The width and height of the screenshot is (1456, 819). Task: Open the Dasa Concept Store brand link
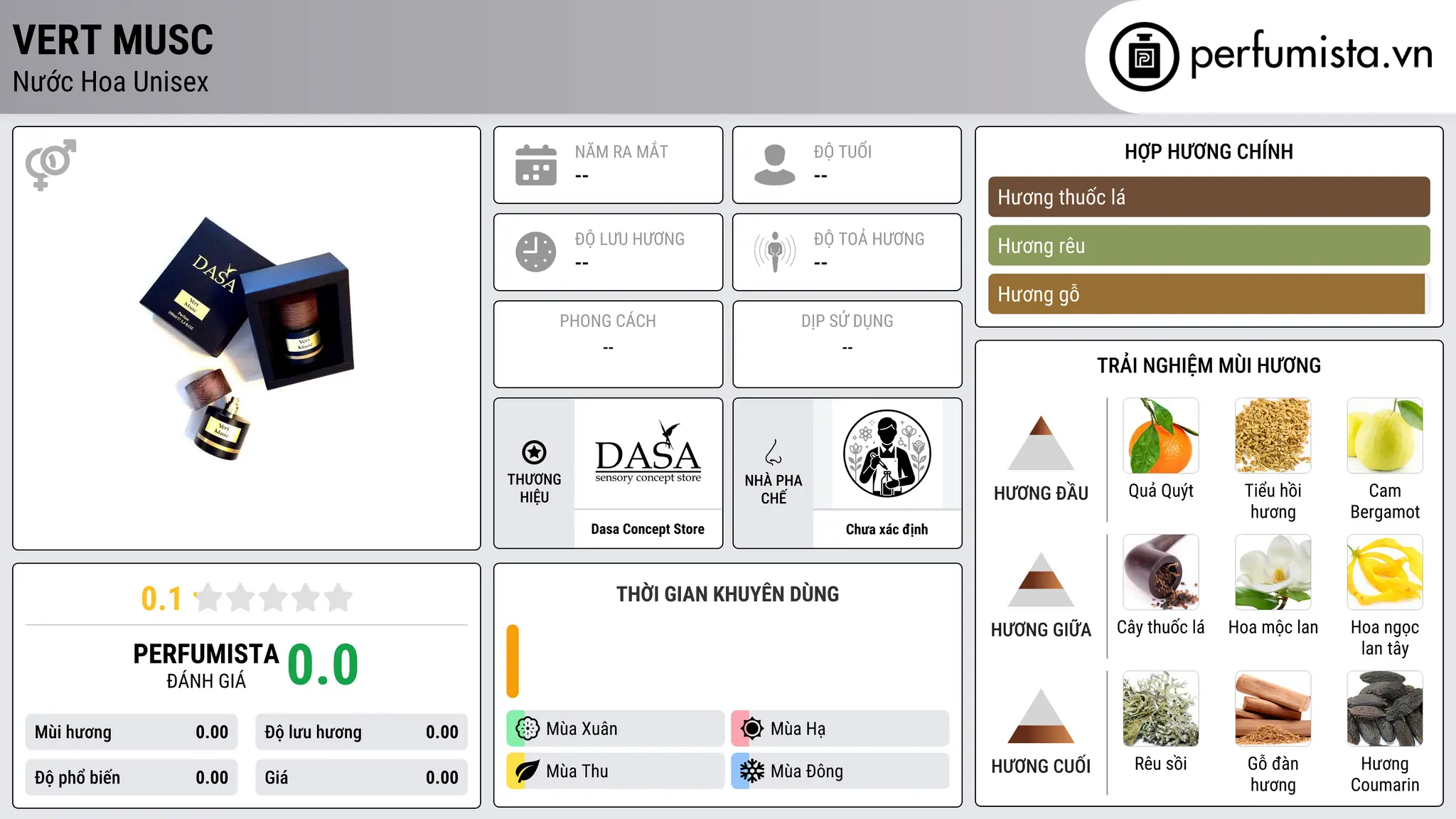(648, 529)
